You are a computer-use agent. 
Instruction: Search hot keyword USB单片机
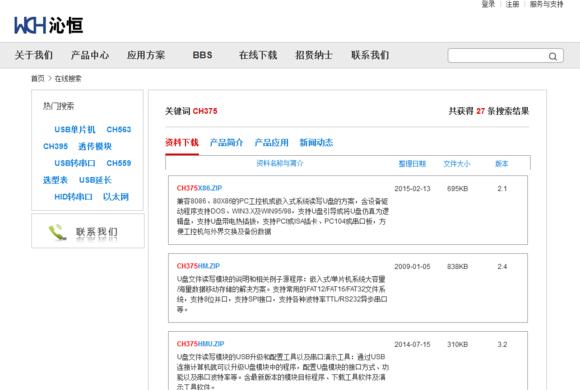75,130
